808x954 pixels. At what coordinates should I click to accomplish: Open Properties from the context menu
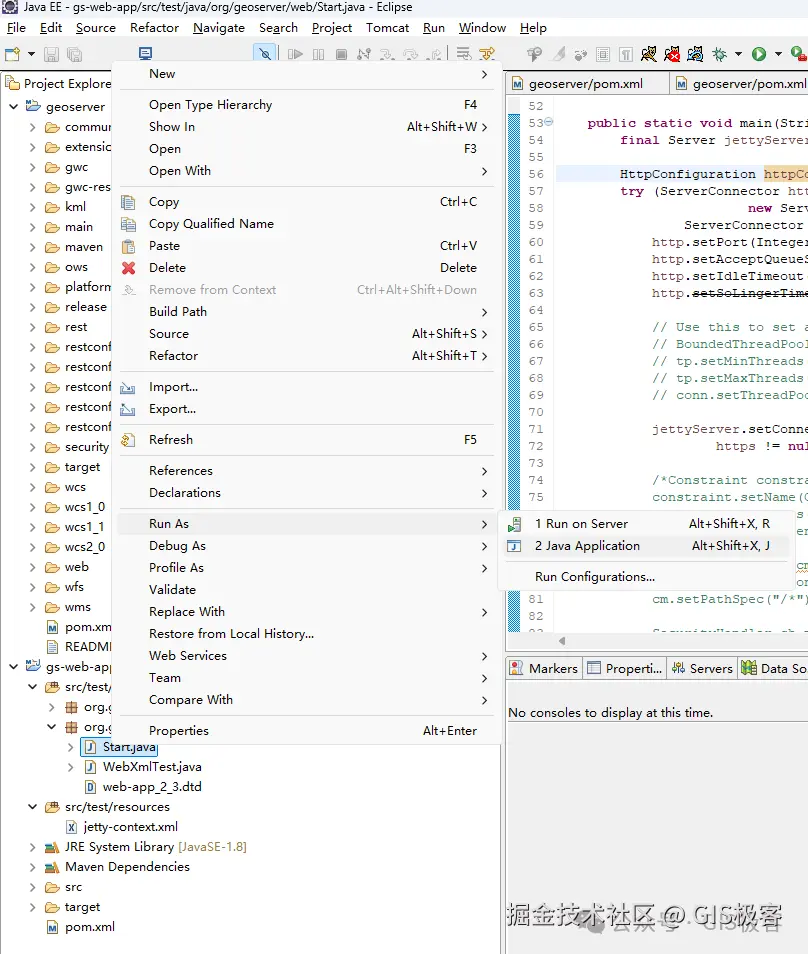pyautogui.click(x=307, y=731)
